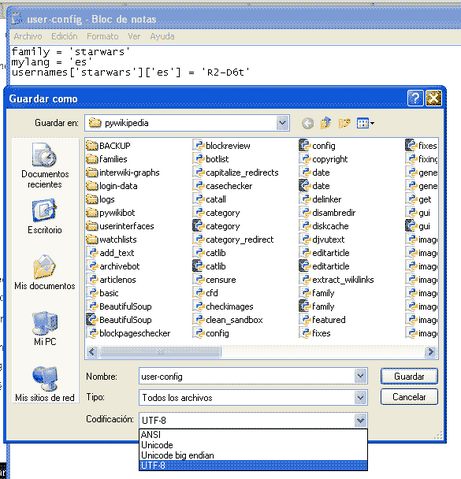
Task: Select the BACKUP folder
Action: 108,146
